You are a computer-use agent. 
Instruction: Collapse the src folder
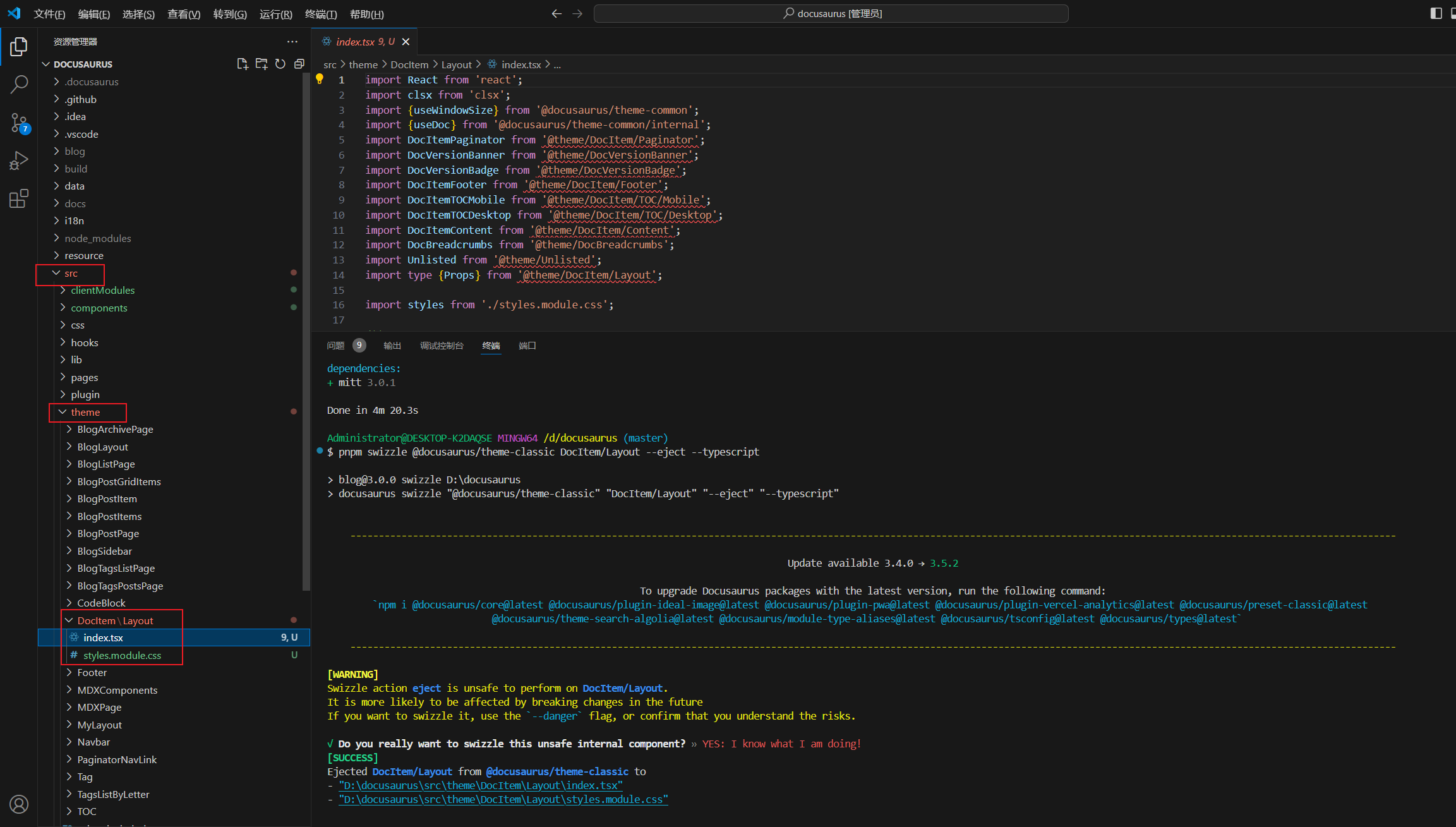tap(71, 273)
